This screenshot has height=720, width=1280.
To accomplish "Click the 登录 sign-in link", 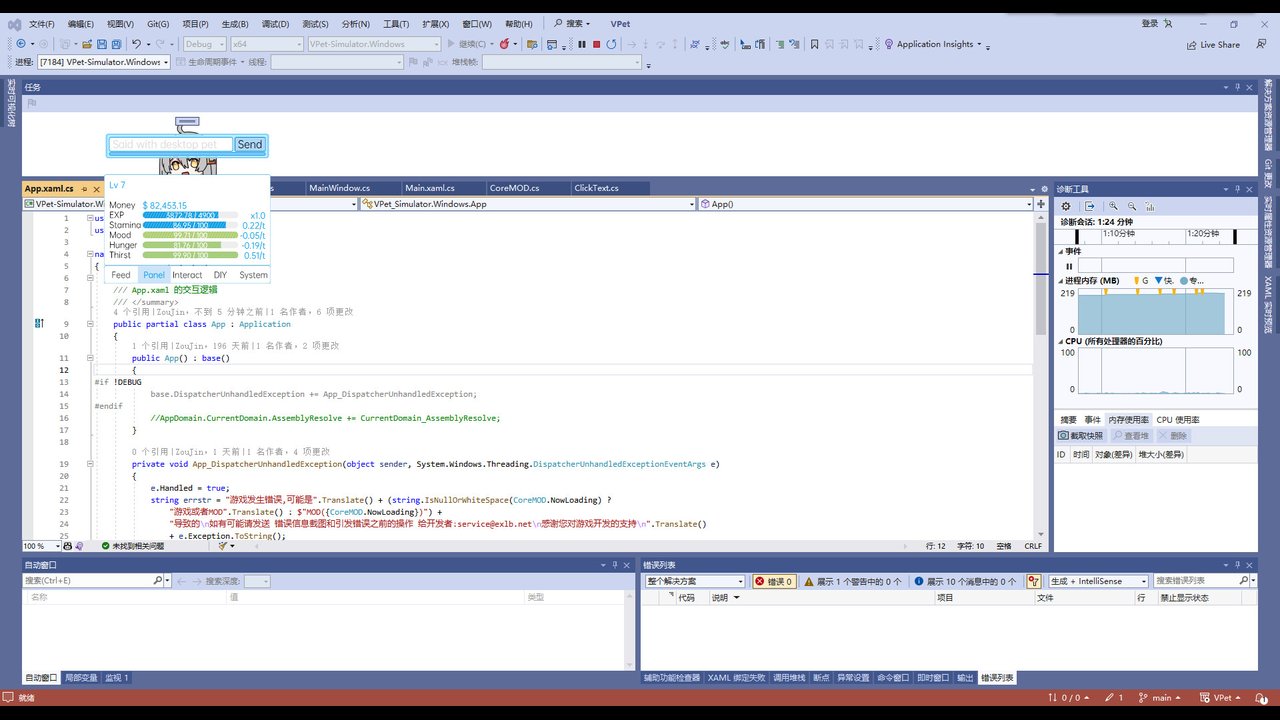I will coord(1150,24).
